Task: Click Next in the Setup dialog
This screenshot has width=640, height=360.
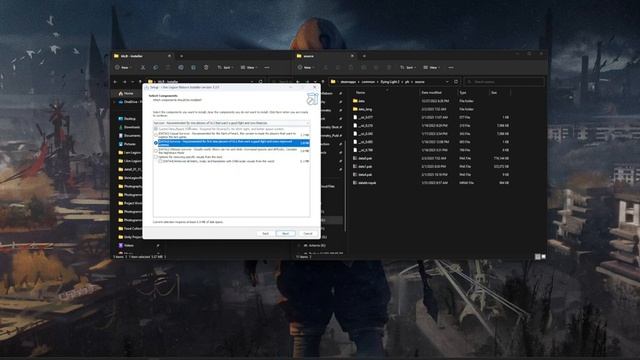Action: pos(285,233)
